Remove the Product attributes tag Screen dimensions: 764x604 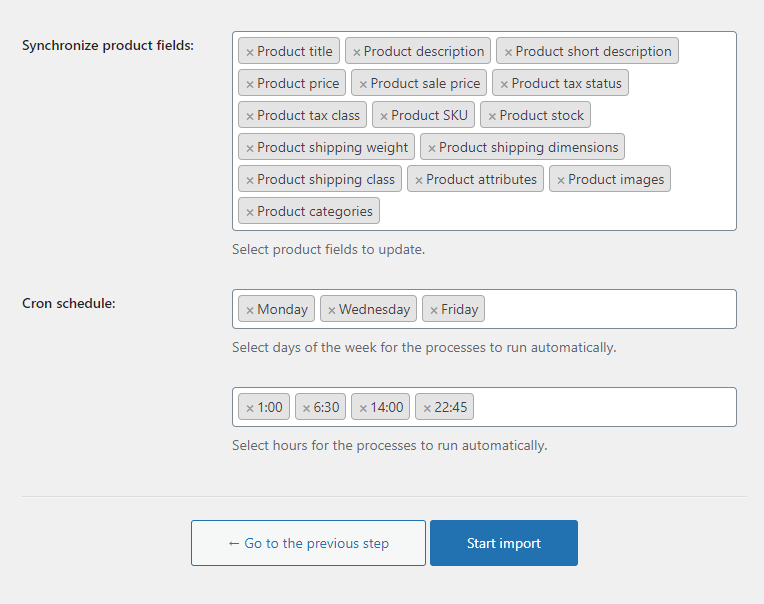[x=419, y=180]
